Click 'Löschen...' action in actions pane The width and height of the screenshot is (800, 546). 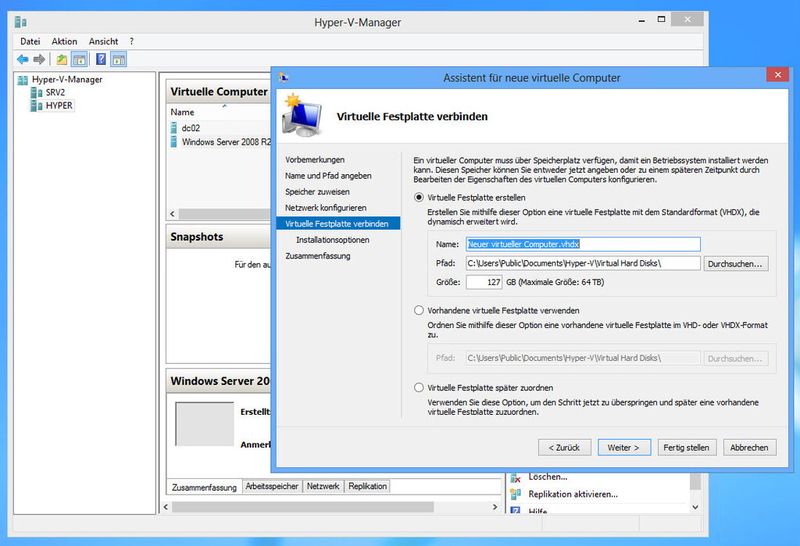[547, 477]
